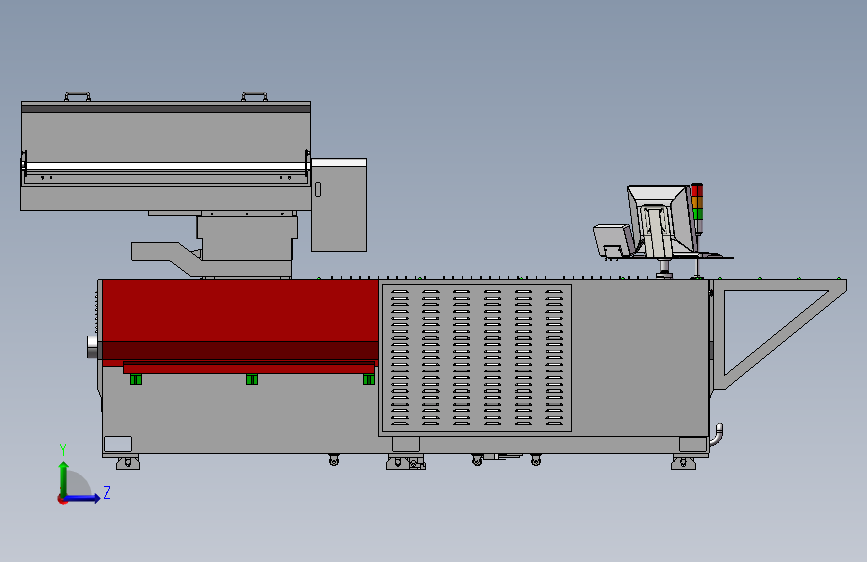Select the white horizontal bar on the upper unit
Image resolution: width=867 pixels, height=562 pixels.
[x=166, y=166]
